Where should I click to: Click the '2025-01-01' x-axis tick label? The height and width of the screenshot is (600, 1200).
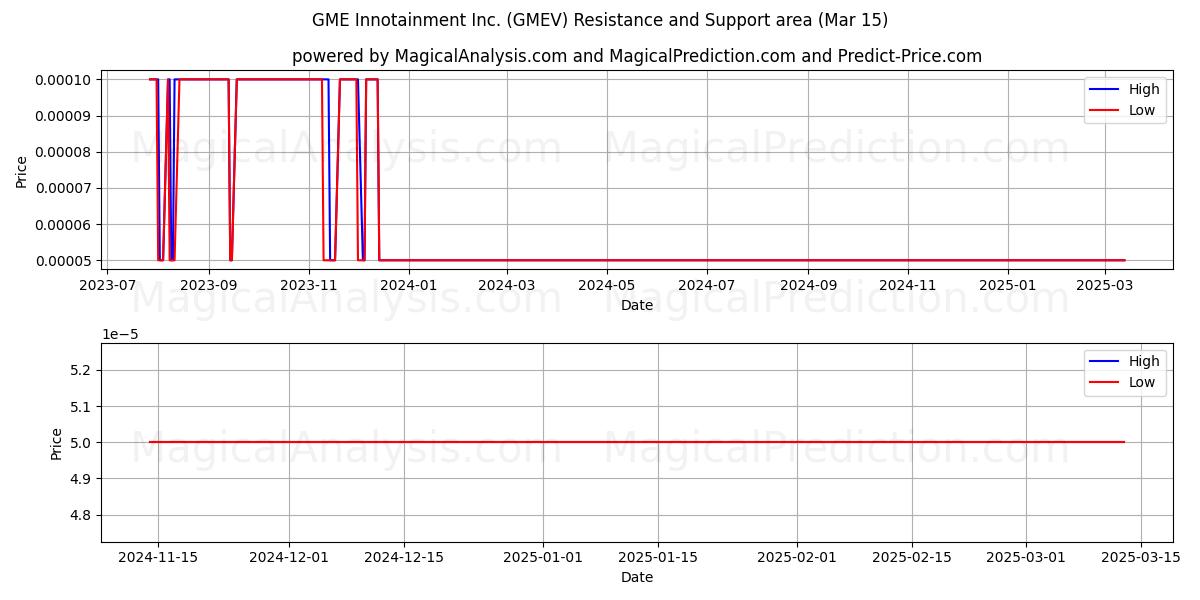coord(543,557)
